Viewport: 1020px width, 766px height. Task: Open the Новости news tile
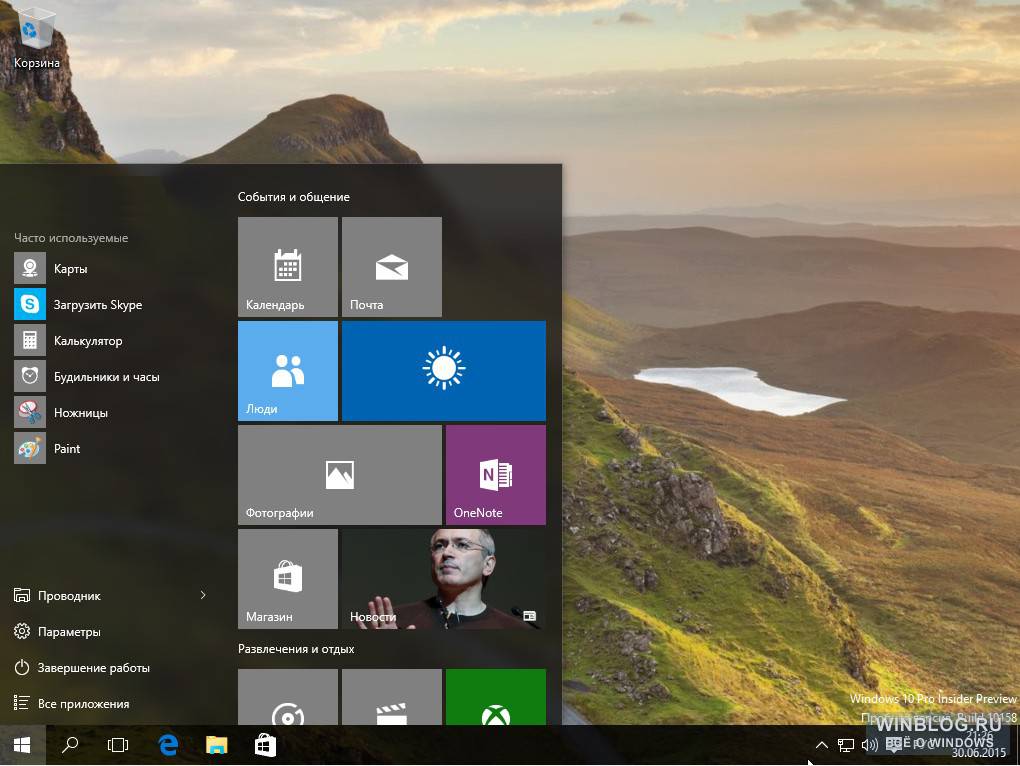[x=444, y=579]
